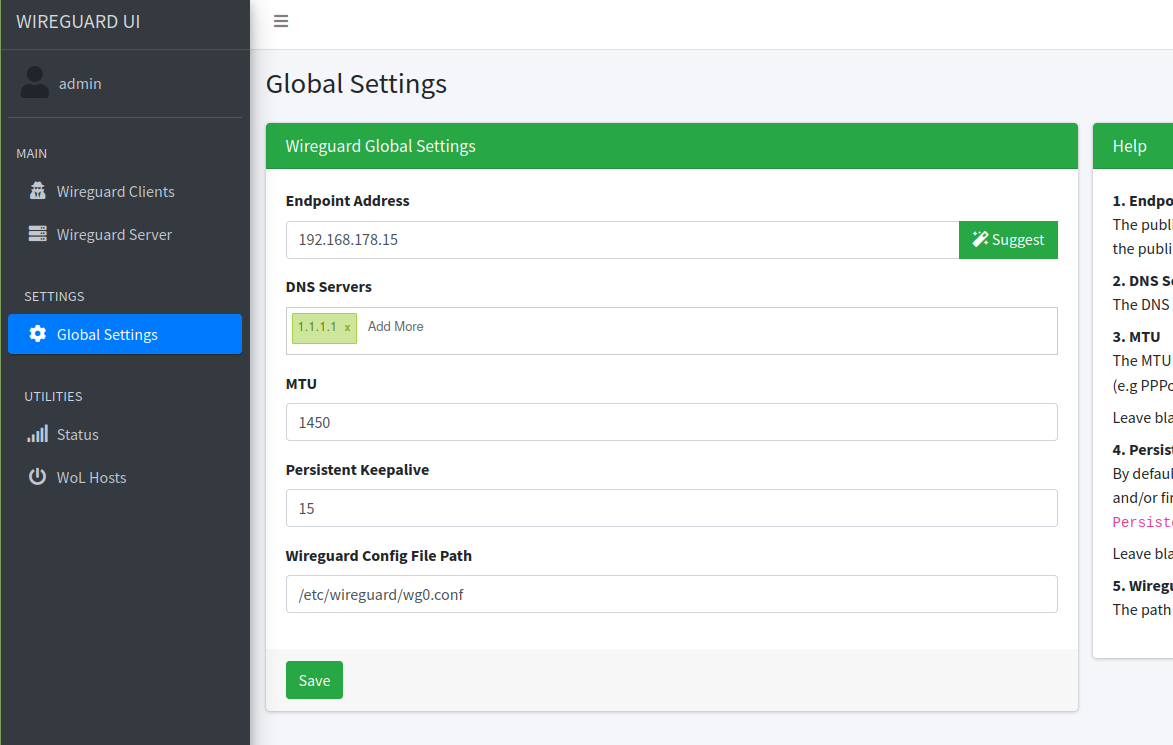Go to the Wireguard Server page
Image resolution: width=1173 pixels, height=745 pixels.
click(114, 235)
